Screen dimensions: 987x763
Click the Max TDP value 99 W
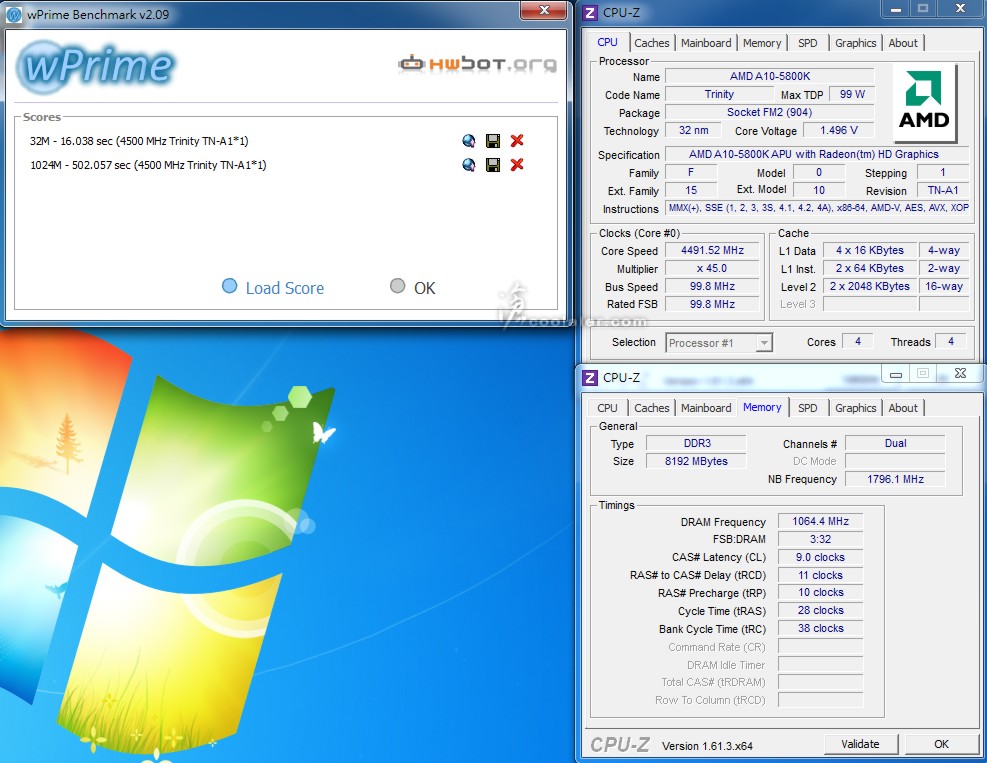852,94
